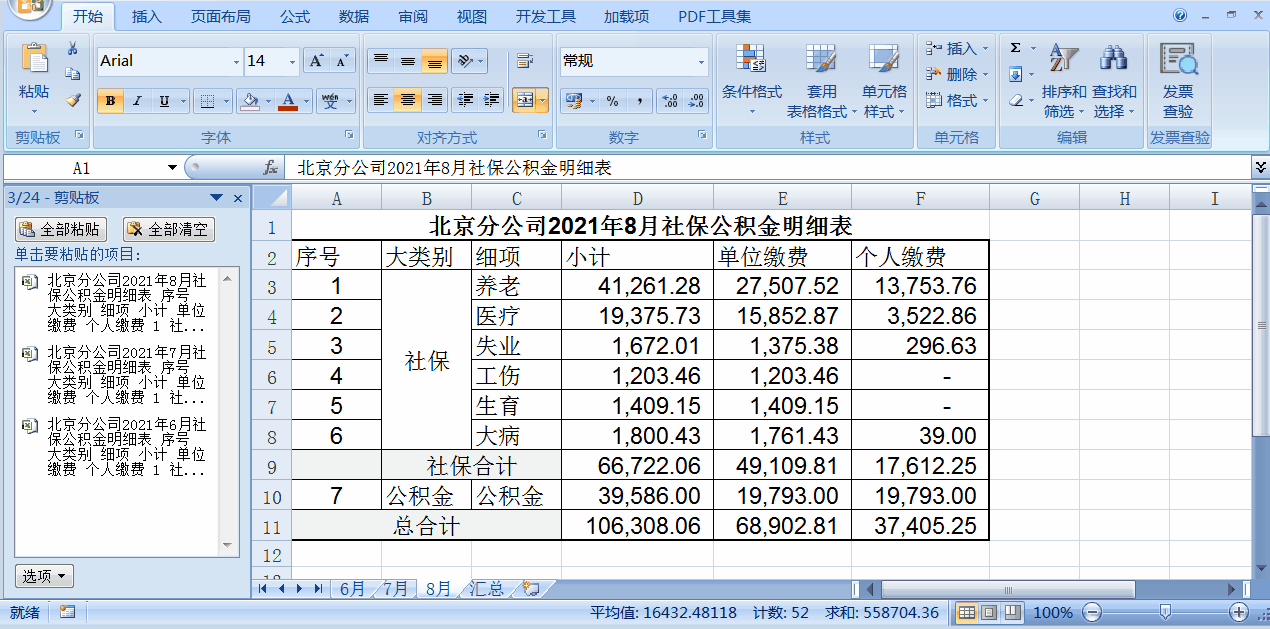This screenshot has width=1270, height=629.
Task: Click the AutoSum (Σ) icon
Action: pyautogui.click(x=1017, y=46)
